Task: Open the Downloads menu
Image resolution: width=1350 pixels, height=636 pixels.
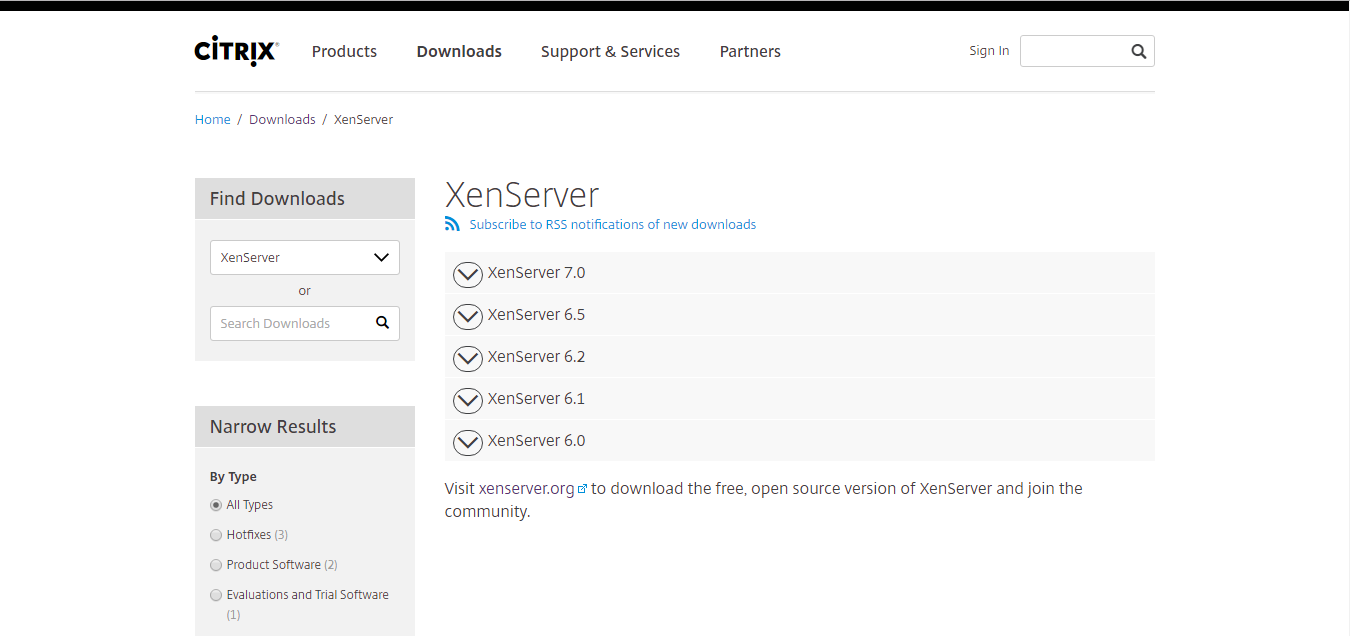Action: click(459, 51)
